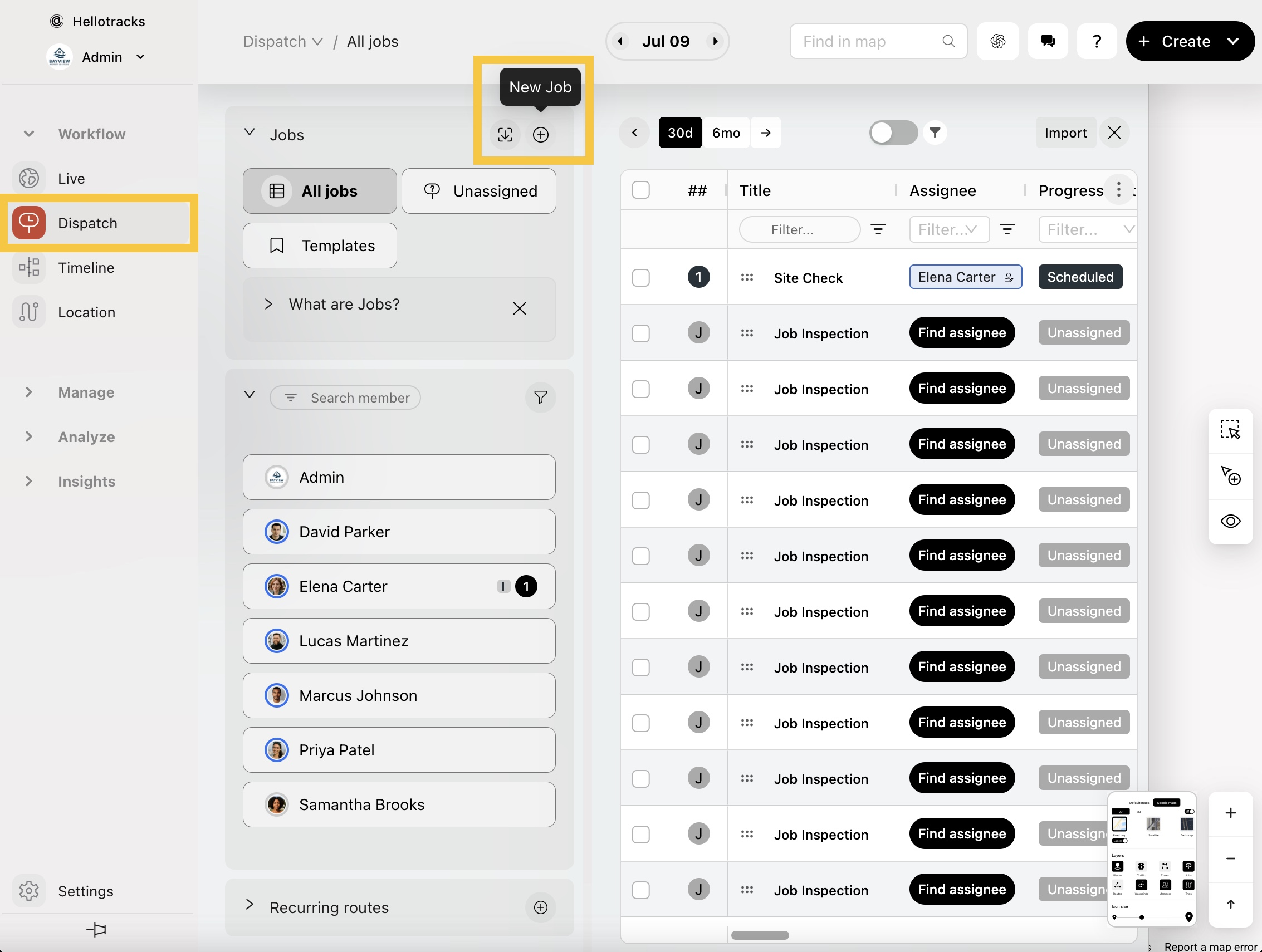Expand the Analyze sidebar group
This screenshot has width=1262, height=952.
coord(28,437)
